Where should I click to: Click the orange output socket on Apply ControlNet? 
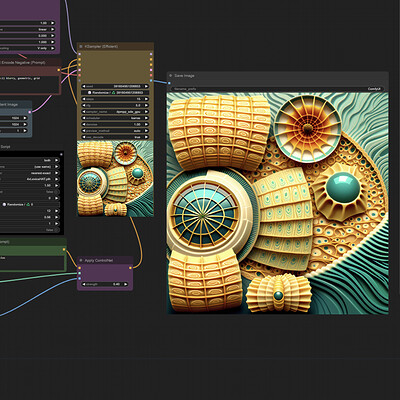[x=130, y=267]
